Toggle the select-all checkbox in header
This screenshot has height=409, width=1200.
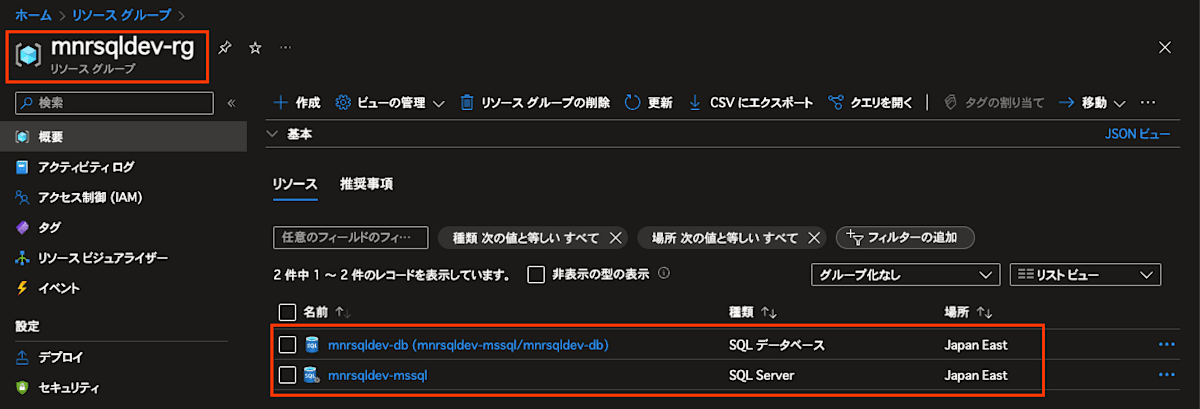tap(287, 312)
